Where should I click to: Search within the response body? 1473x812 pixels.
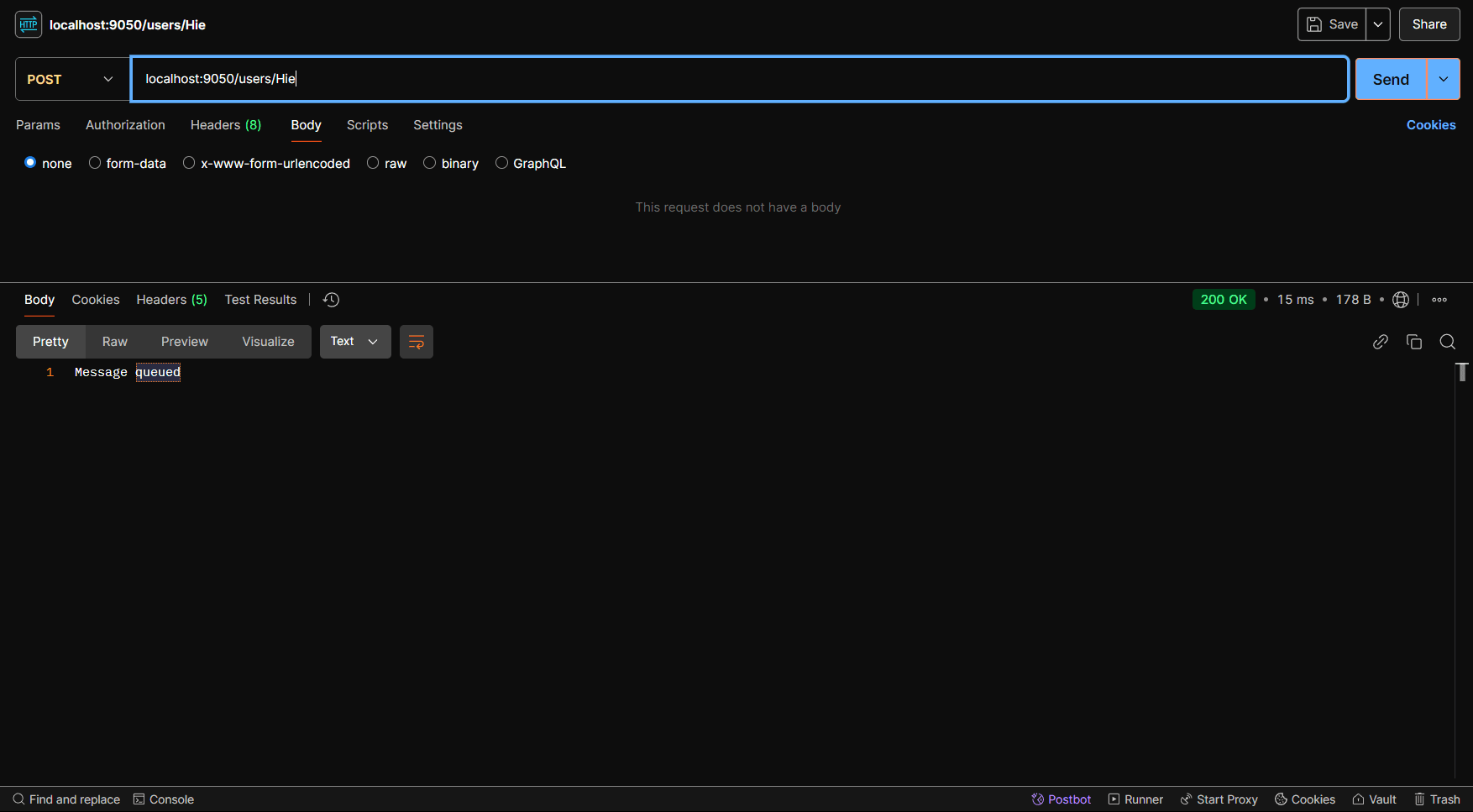[1448, 342]
